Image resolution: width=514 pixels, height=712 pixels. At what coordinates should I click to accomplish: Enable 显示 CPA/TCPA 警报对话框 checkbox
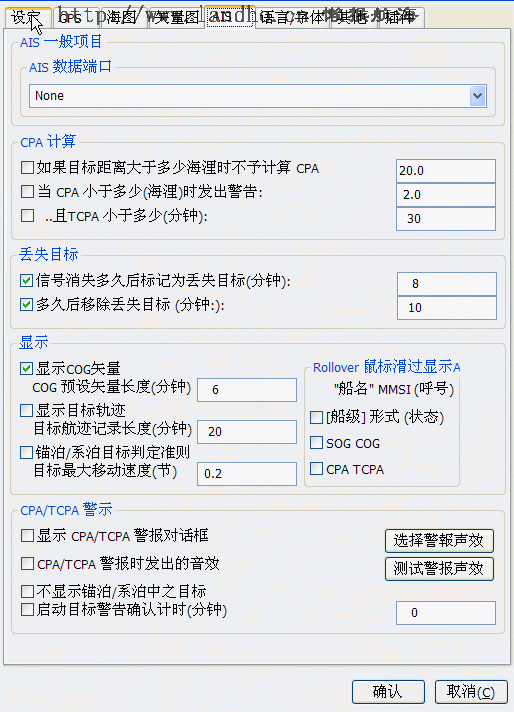pyautogui.click(x=27, y=536)
